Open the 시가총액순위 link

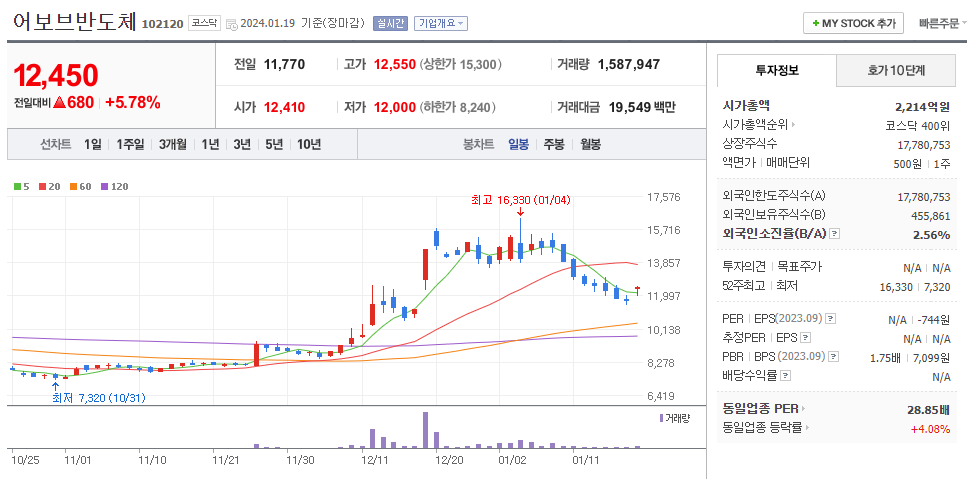pos(759,125)
